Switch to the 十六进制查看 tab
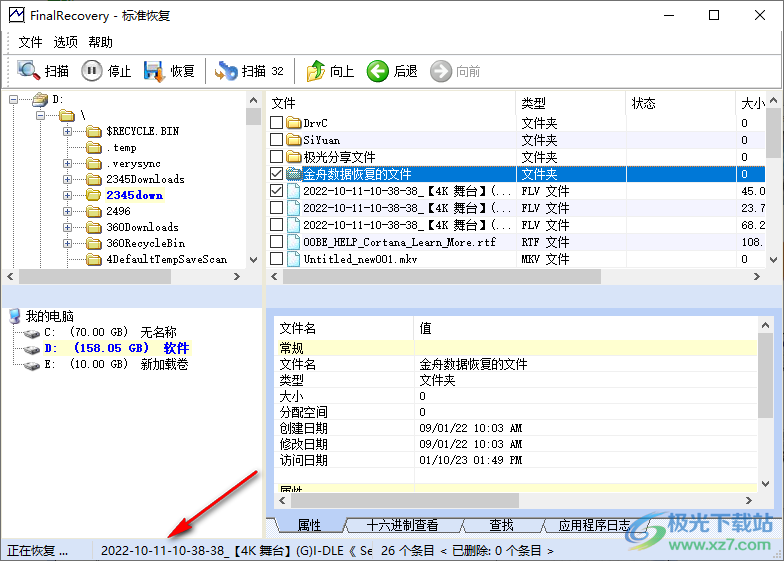784x561 pixels. (x=402, y=525)
